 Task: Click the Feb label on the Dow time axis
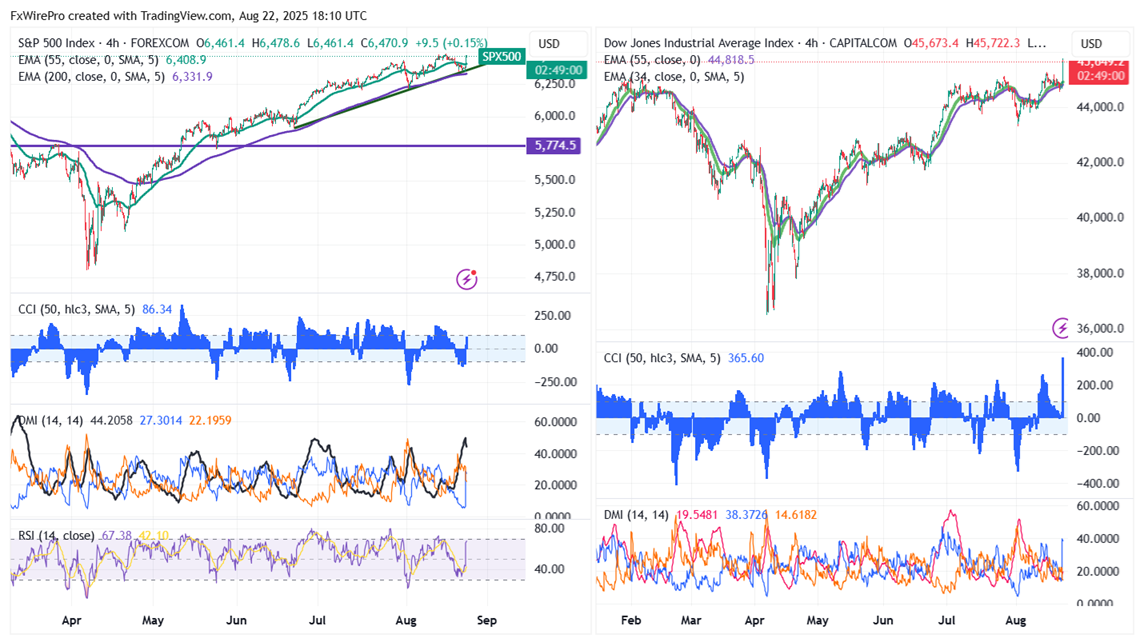pos(631,620)
